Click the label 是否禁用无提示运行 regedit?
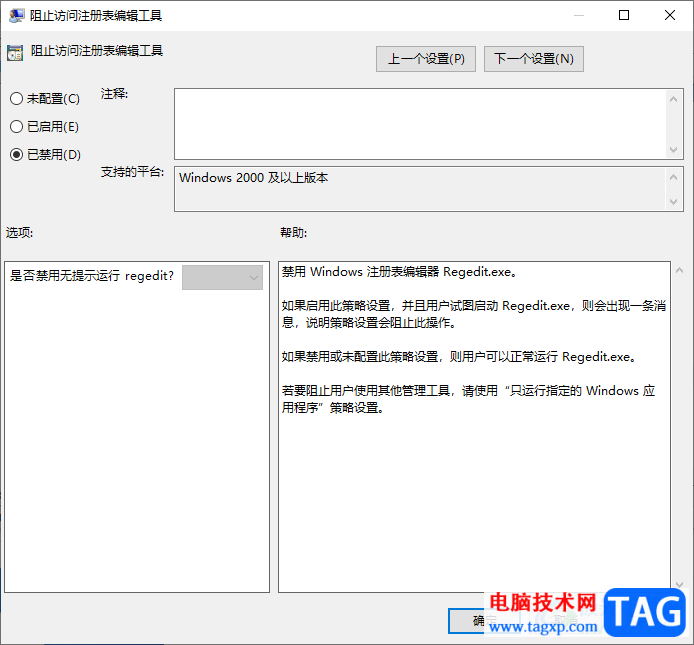This screenshot has height=645, width=694. 92,276
